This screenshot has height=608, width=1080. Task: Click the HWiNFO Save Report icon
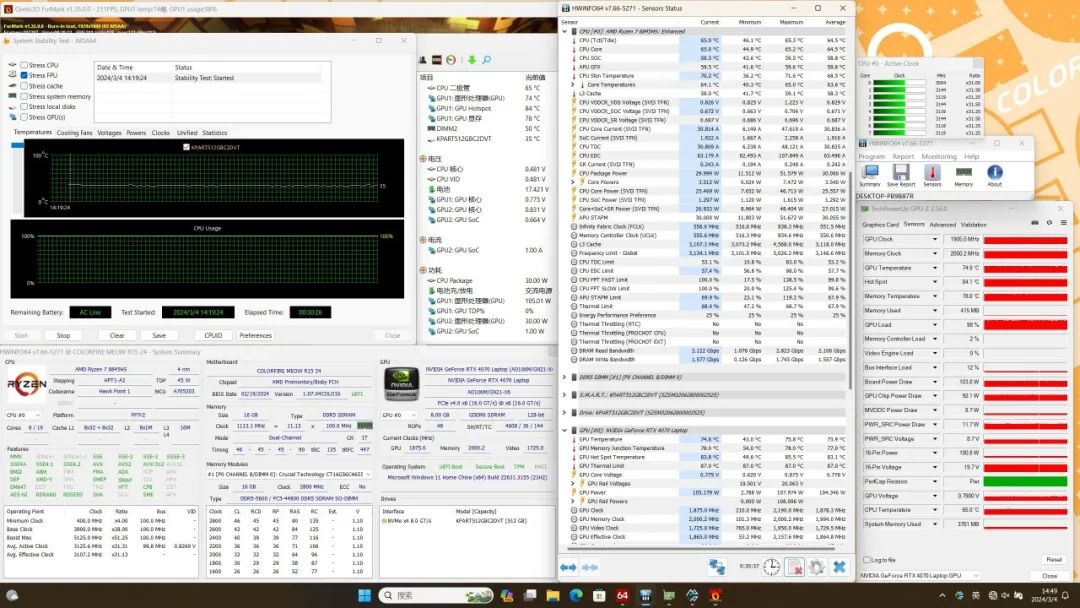pos(900,173)
